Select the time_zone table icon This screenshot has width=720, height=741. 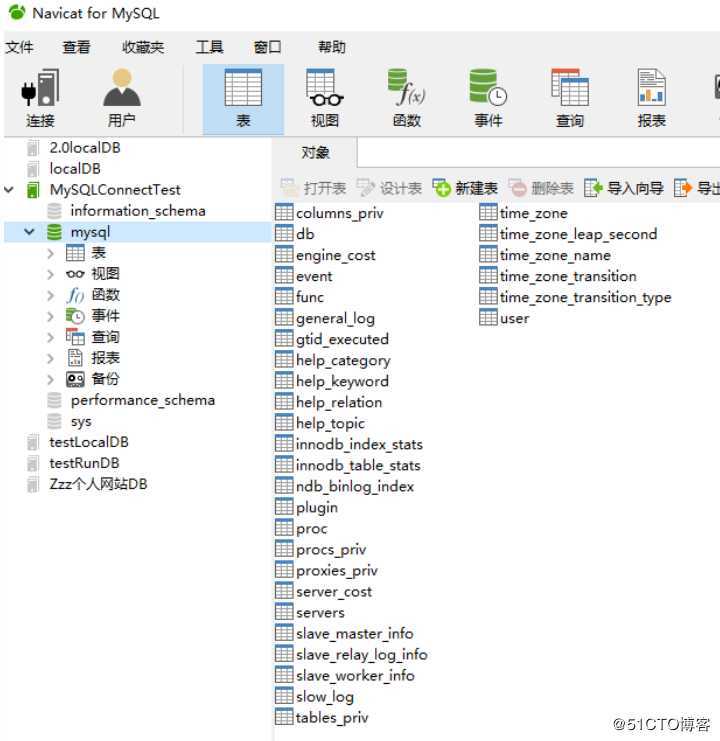click(488, 212)
